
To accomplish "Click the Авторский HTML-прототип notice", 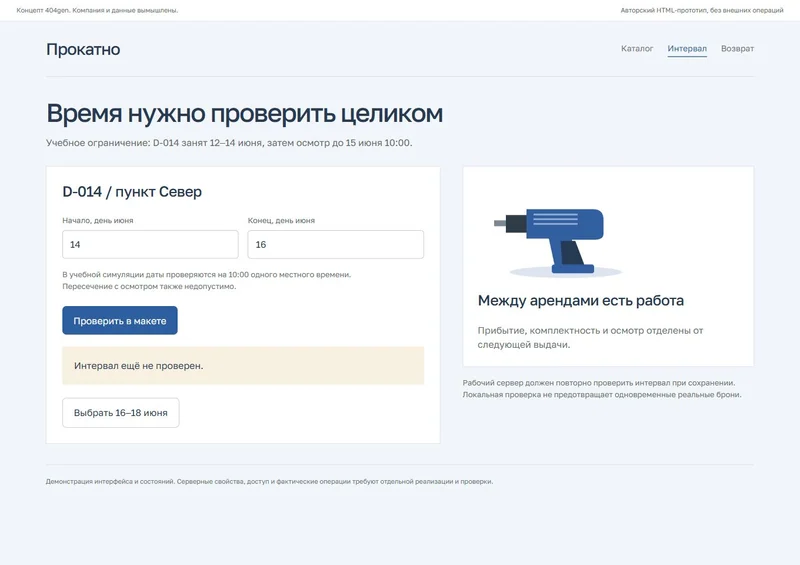I will (x=702, y=10).
